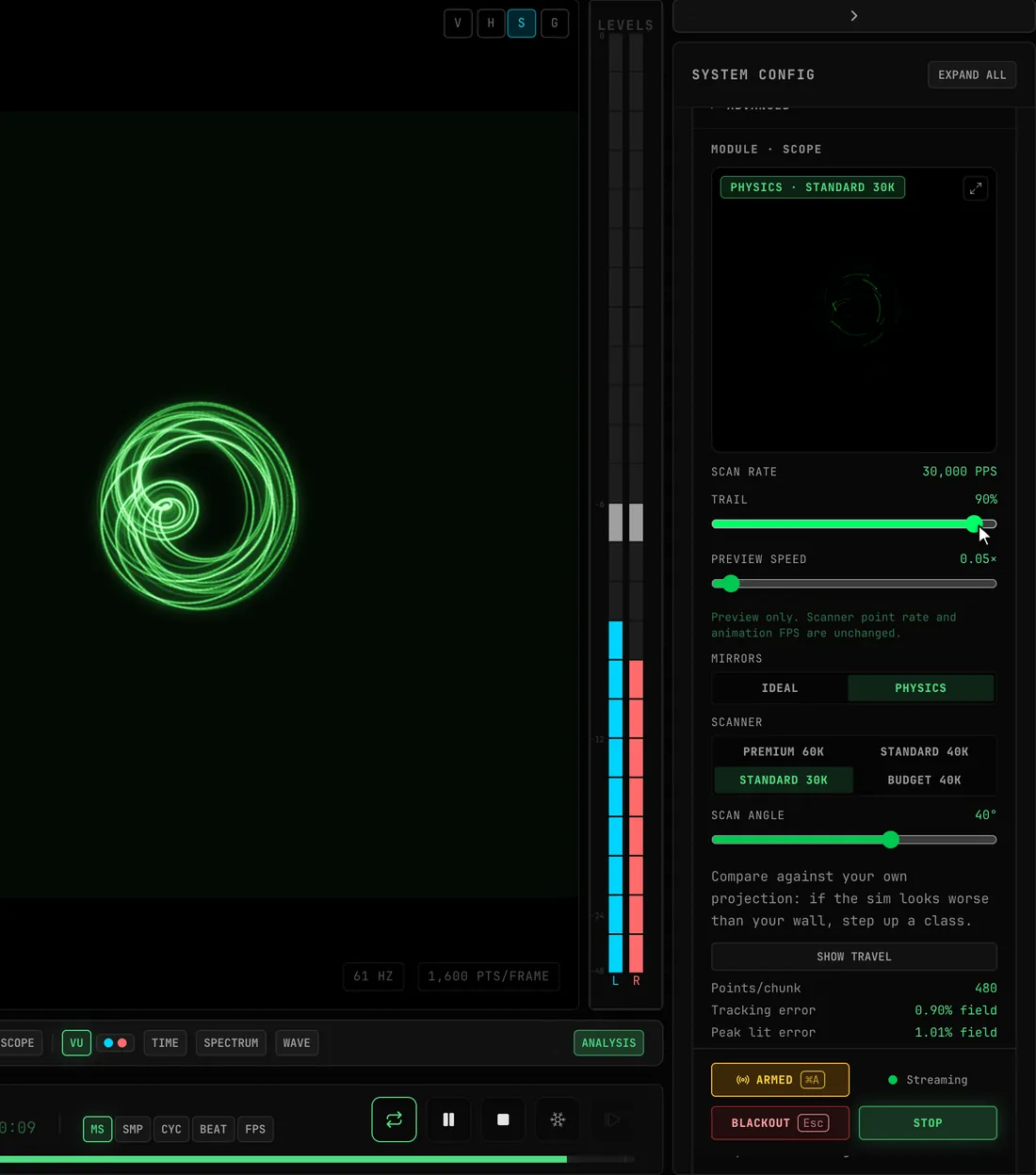Click the Peak lit error 1.01% value

click(955, 1033)
